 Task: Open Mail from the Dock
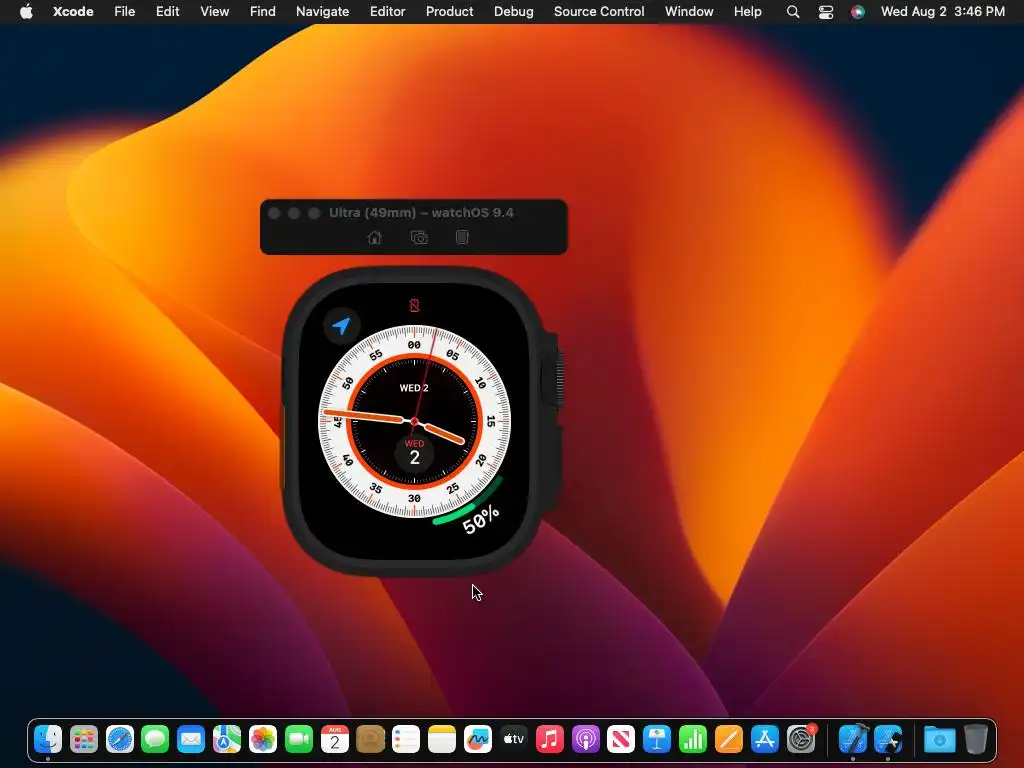point(191,739)
